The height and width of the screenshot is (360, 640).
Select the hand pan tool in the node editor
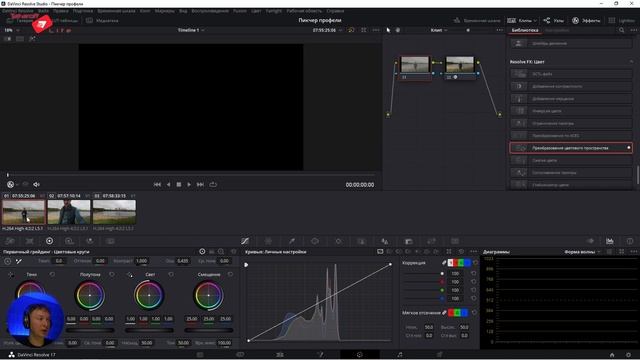tap(398, 30)
